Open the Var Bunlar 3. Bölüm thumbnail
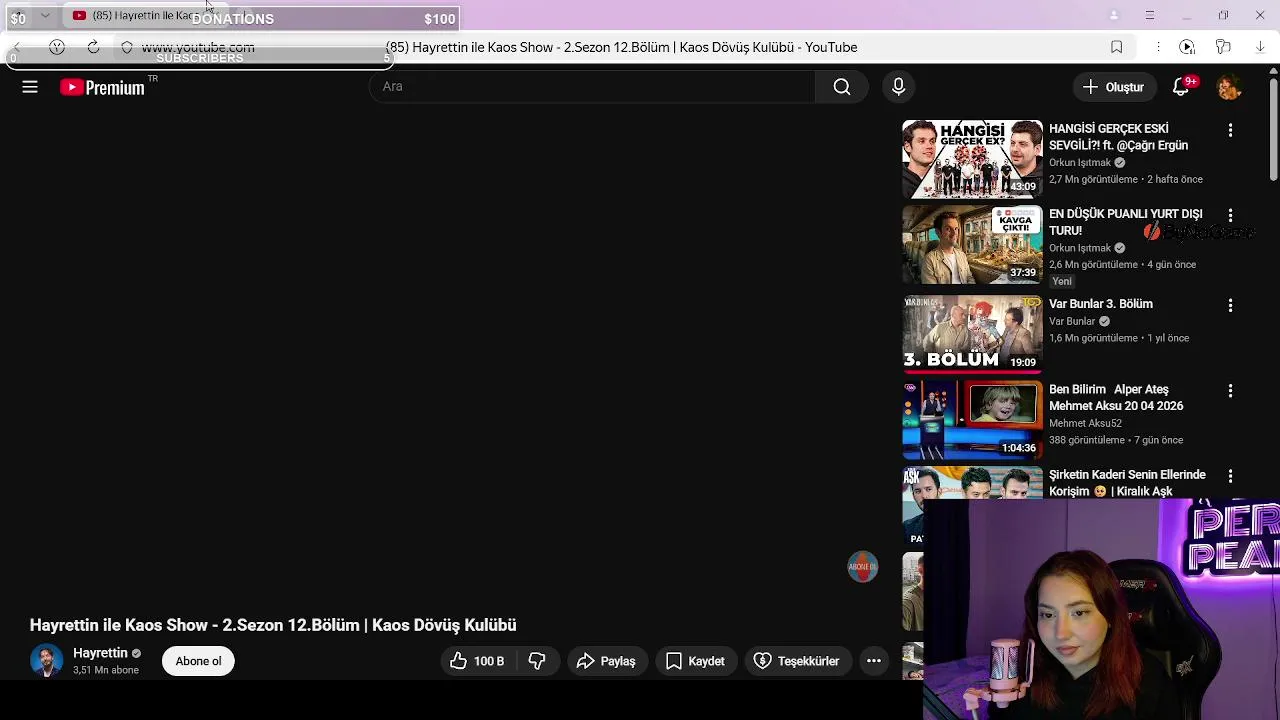 pos(972,333)
